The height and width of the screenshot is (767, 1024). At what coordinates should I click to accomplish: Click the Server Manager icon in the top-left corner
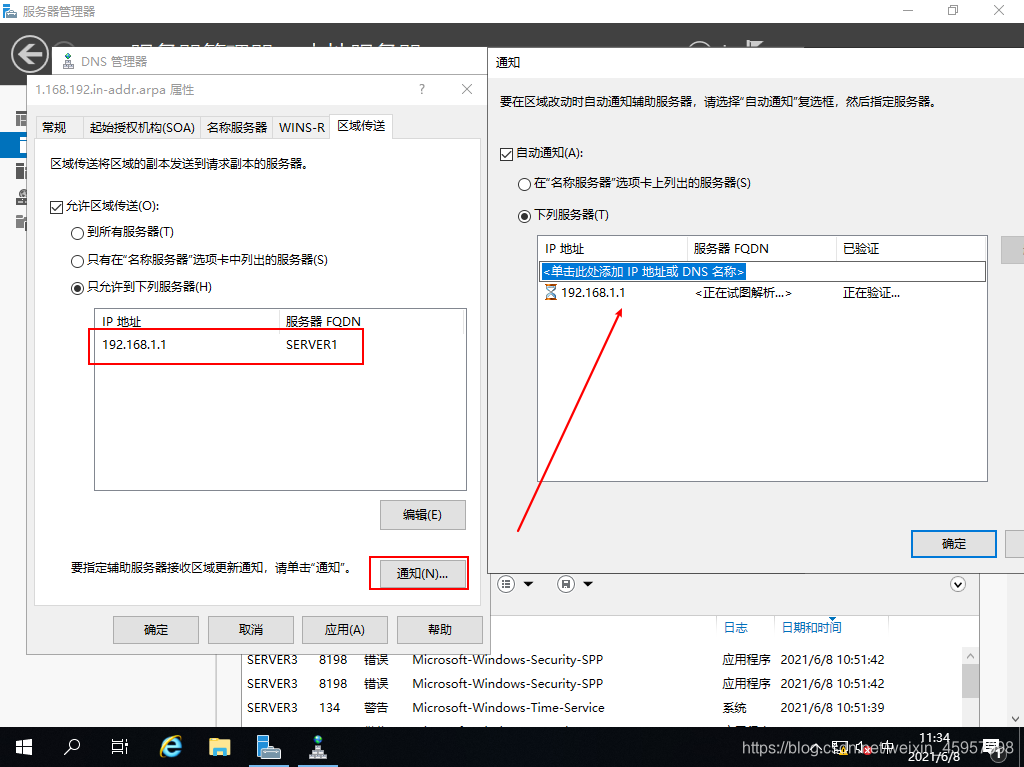(10, 10)
